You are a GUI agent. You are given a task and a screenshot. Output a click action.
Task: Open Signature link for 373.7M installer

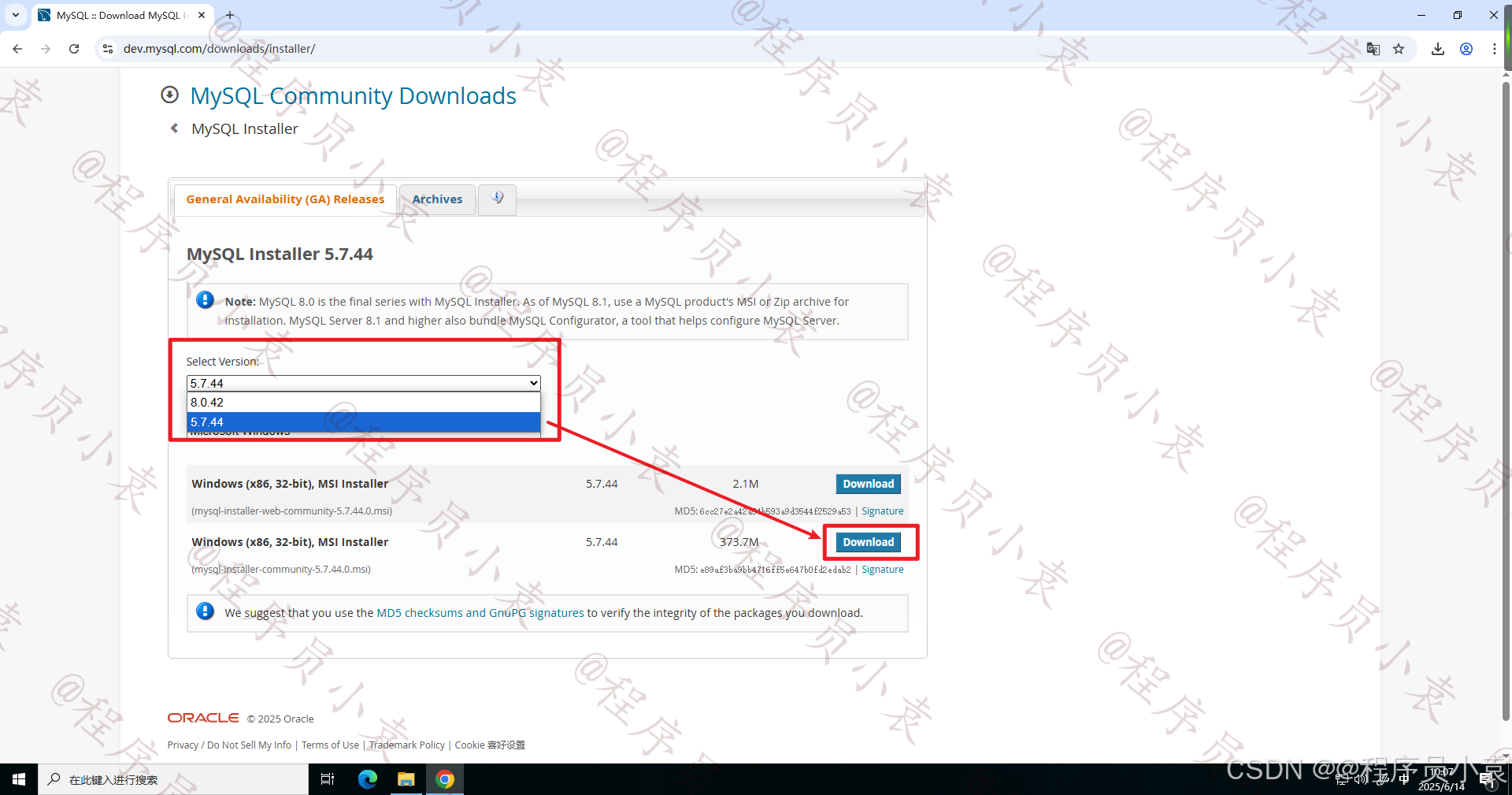tap(882, 570)
